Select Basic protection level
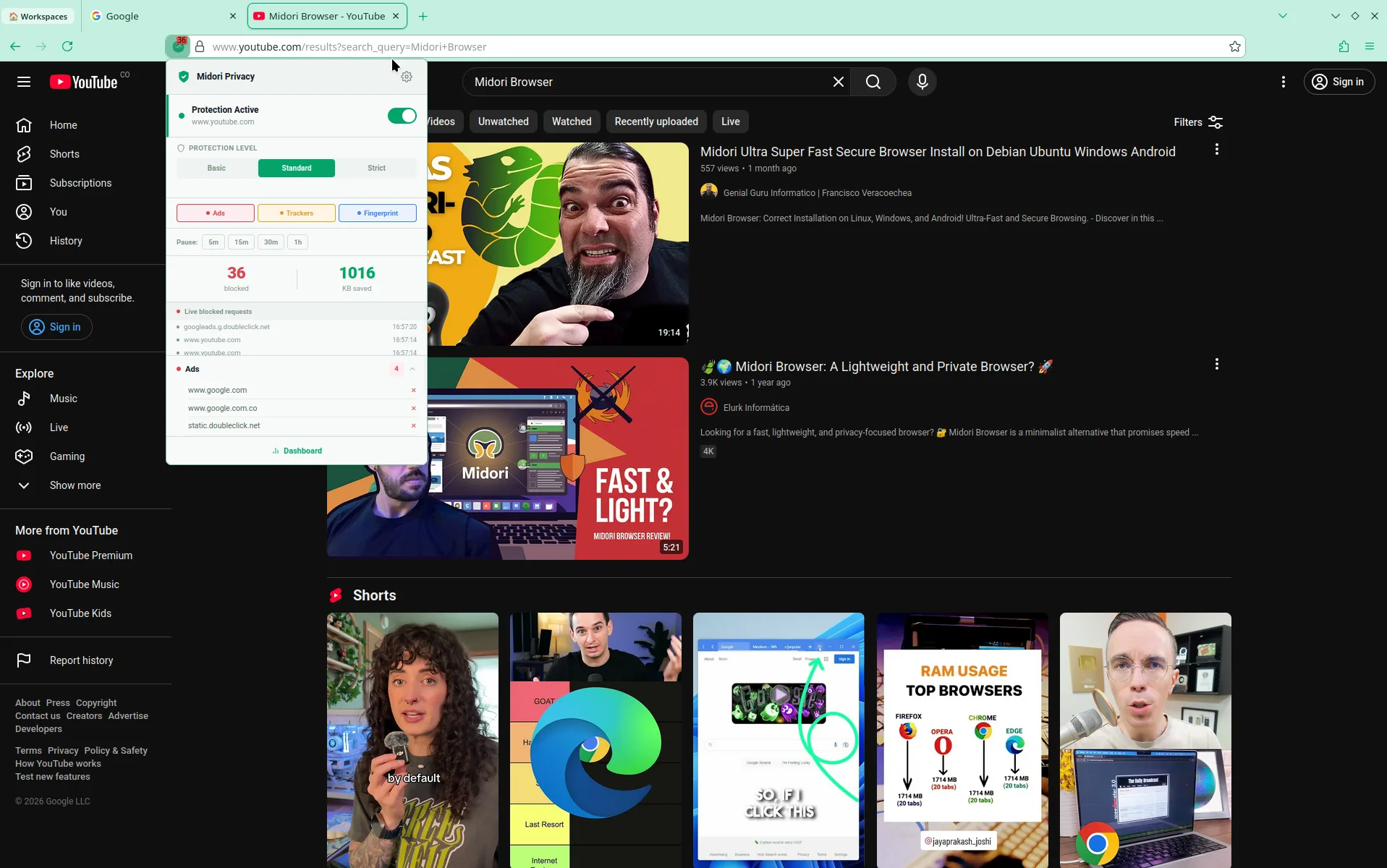1387x868 pixels. (216, 168)
